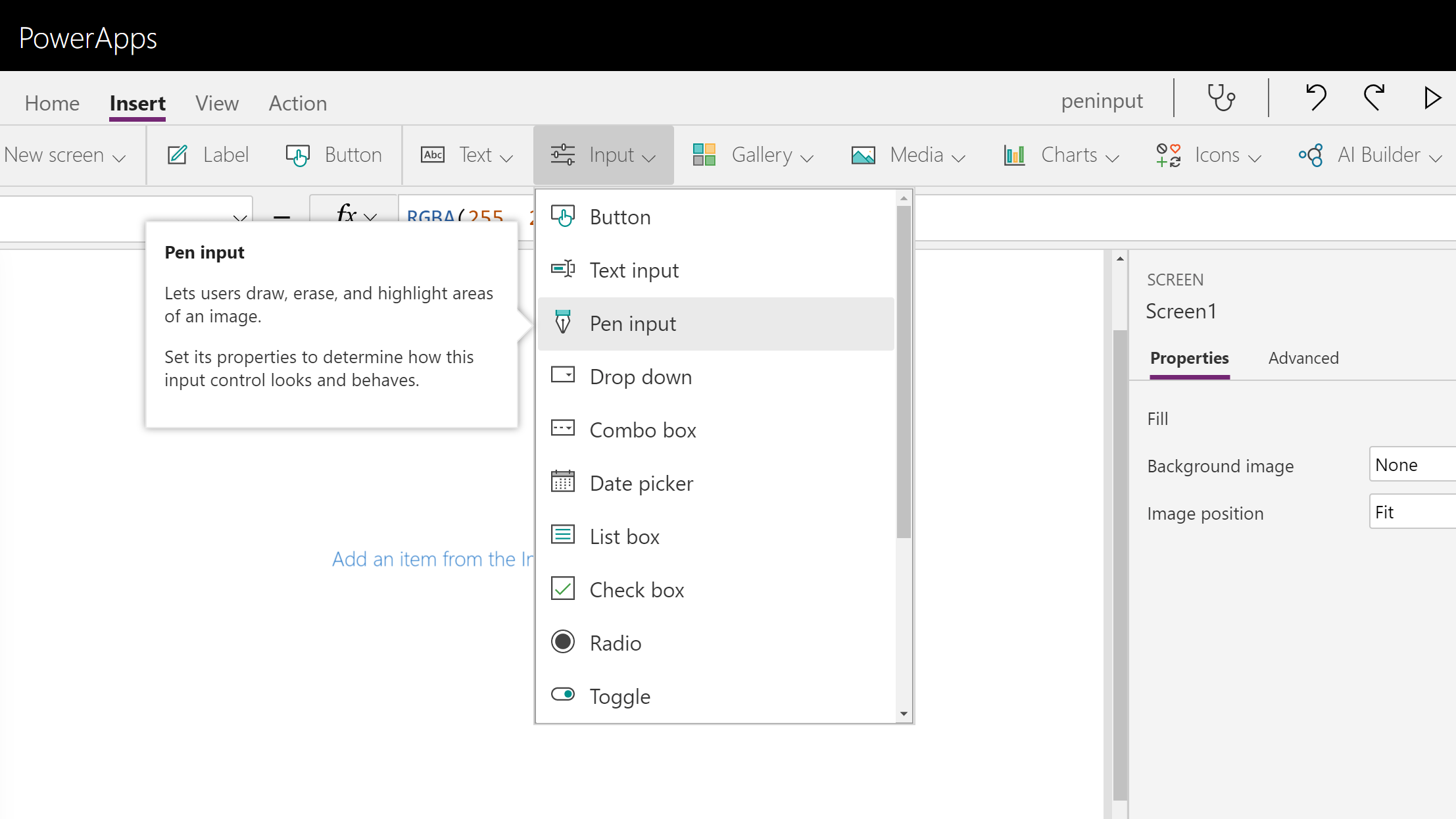The height and width of the screenshot is (819, 1456).
Task: Click the PowerApps title
Action: click(87, 39)
